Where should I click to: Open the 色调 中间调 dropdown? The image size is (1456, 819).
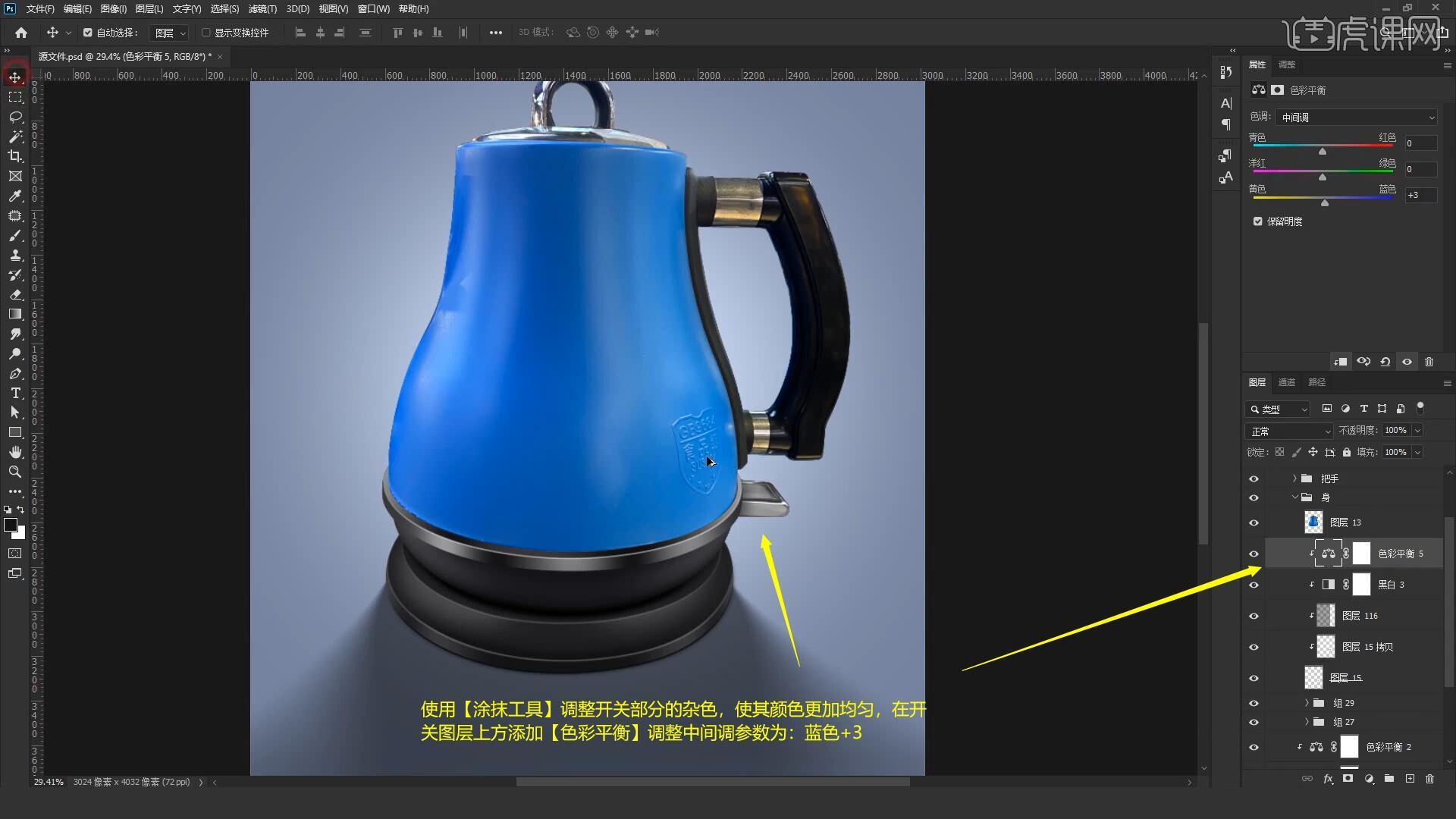[1356, 118]
